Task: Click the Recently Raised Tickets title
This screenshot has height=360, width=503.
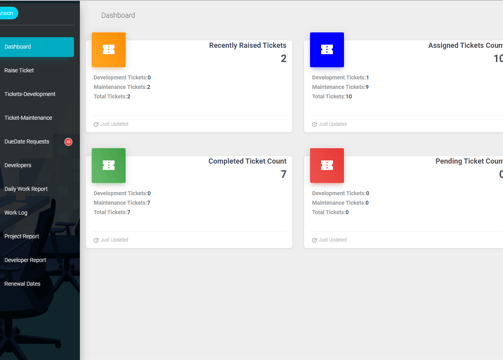Action: tap(248, 45)
